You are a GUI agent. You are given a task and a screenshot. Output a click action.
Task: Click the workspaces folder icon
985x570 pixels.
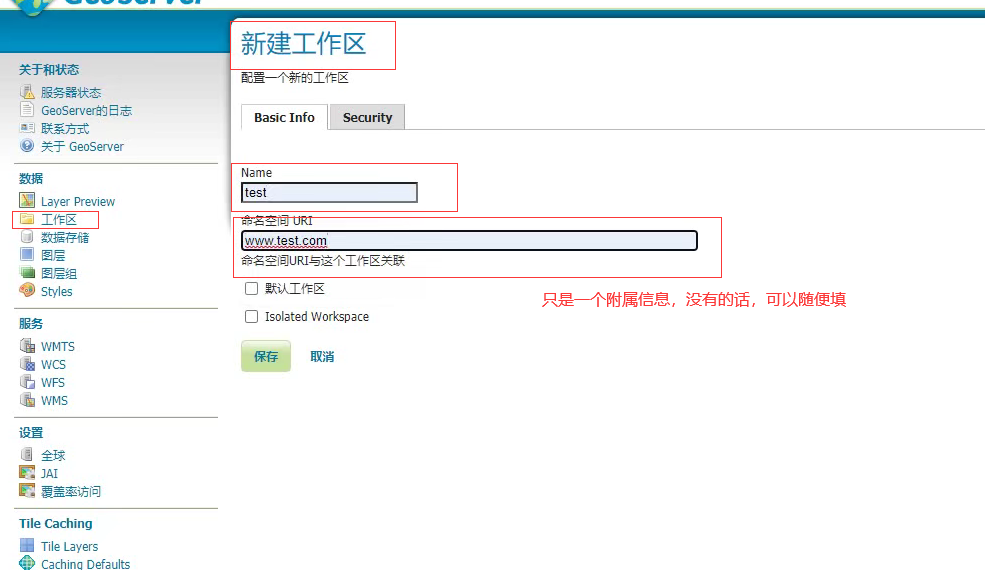[x=27, y=219]
